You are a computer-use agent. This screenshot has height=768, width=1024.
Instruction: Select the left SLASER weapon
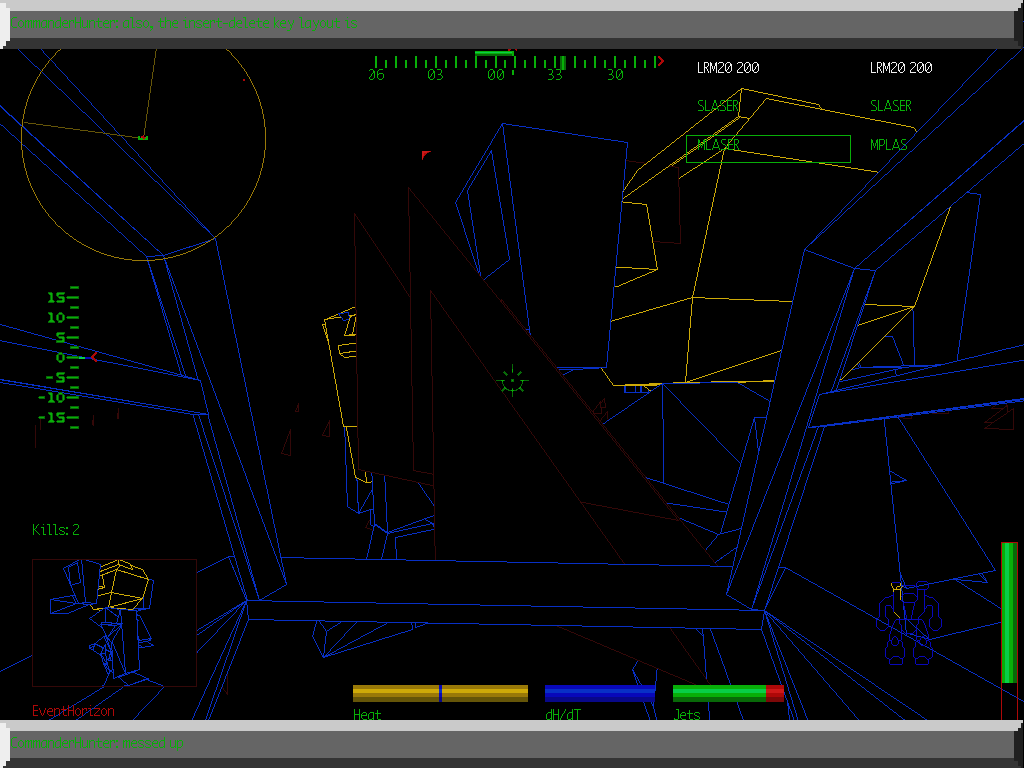(x=718, y=106)
